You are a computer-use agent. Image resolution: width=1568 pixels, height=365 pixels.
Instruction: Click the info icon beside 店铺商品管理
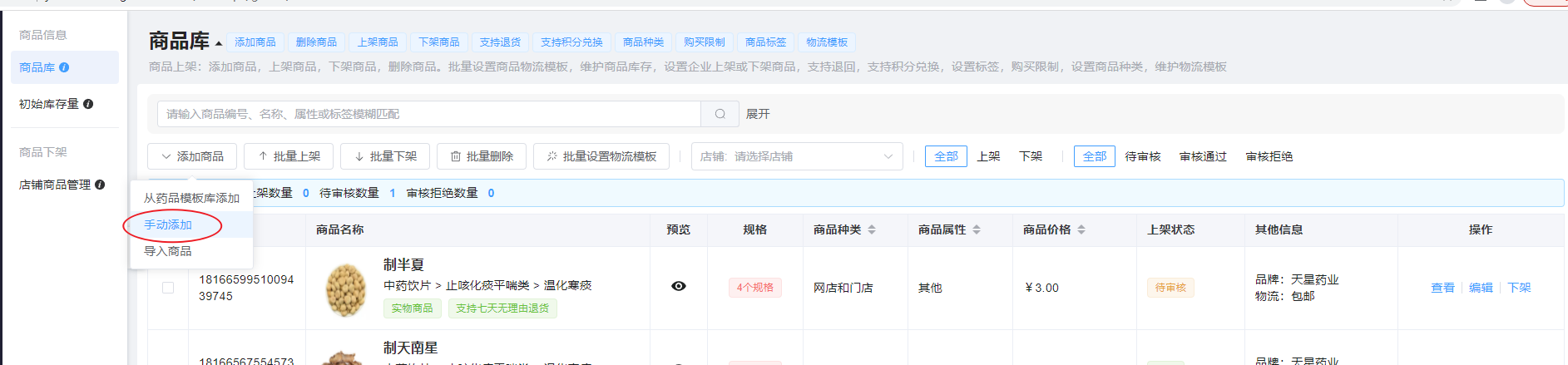pyautogui.click(x=100, y=185)
